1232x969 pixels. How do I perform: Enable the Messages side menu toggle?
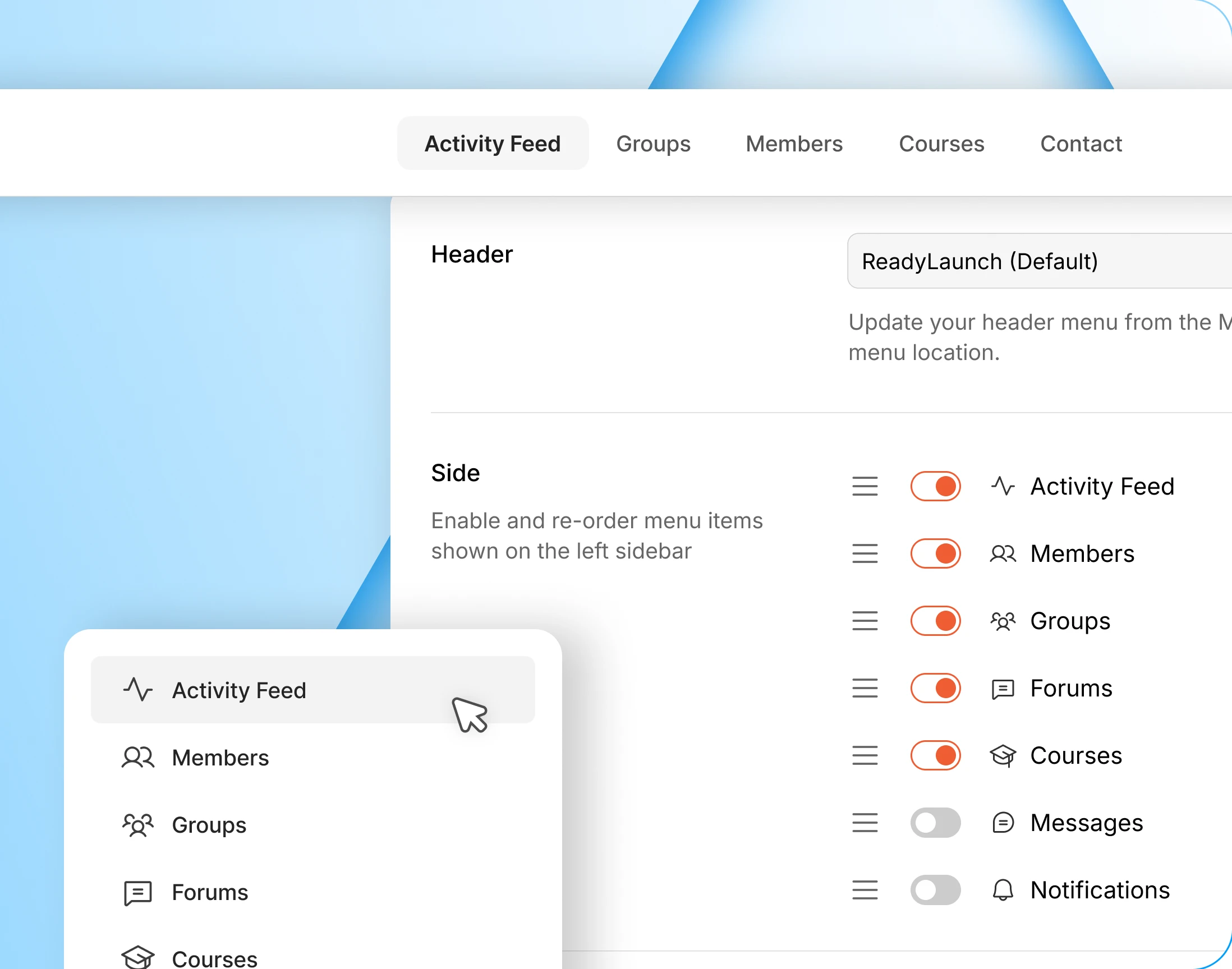(935, 823)
